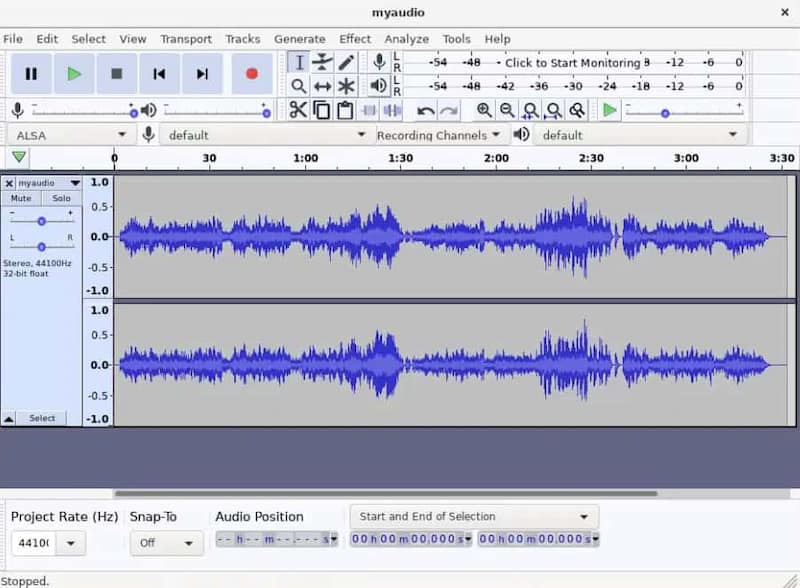This screenshot has height=588, width=800.
Task: Solo the myaudio track
Action: pyautogui.click(x=62, y=198)
